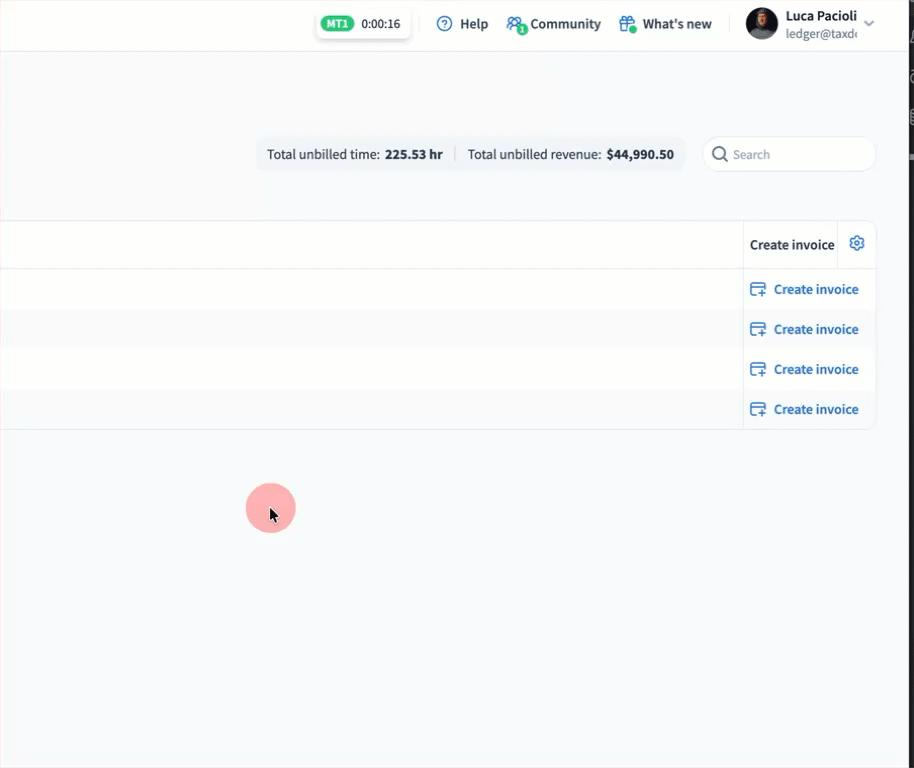
Task: Click invoice icon in the fourth row
Action: coord(758,409)
